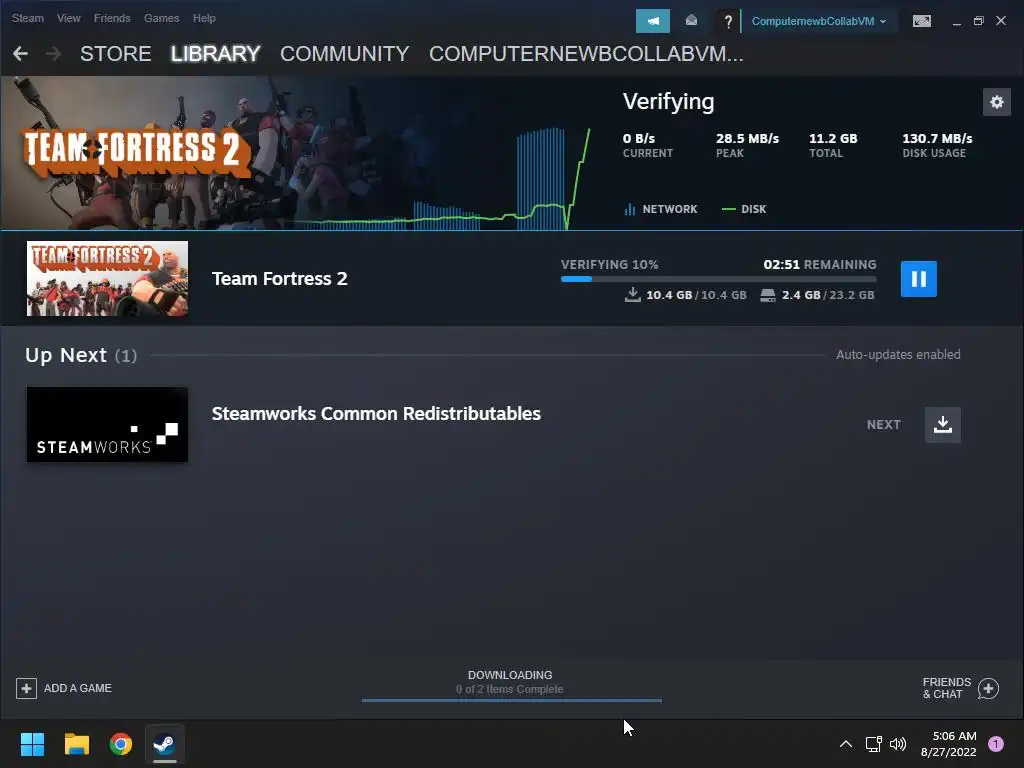Open File Explorer from taskbar

pyautogui.click(x=76, y=744)
